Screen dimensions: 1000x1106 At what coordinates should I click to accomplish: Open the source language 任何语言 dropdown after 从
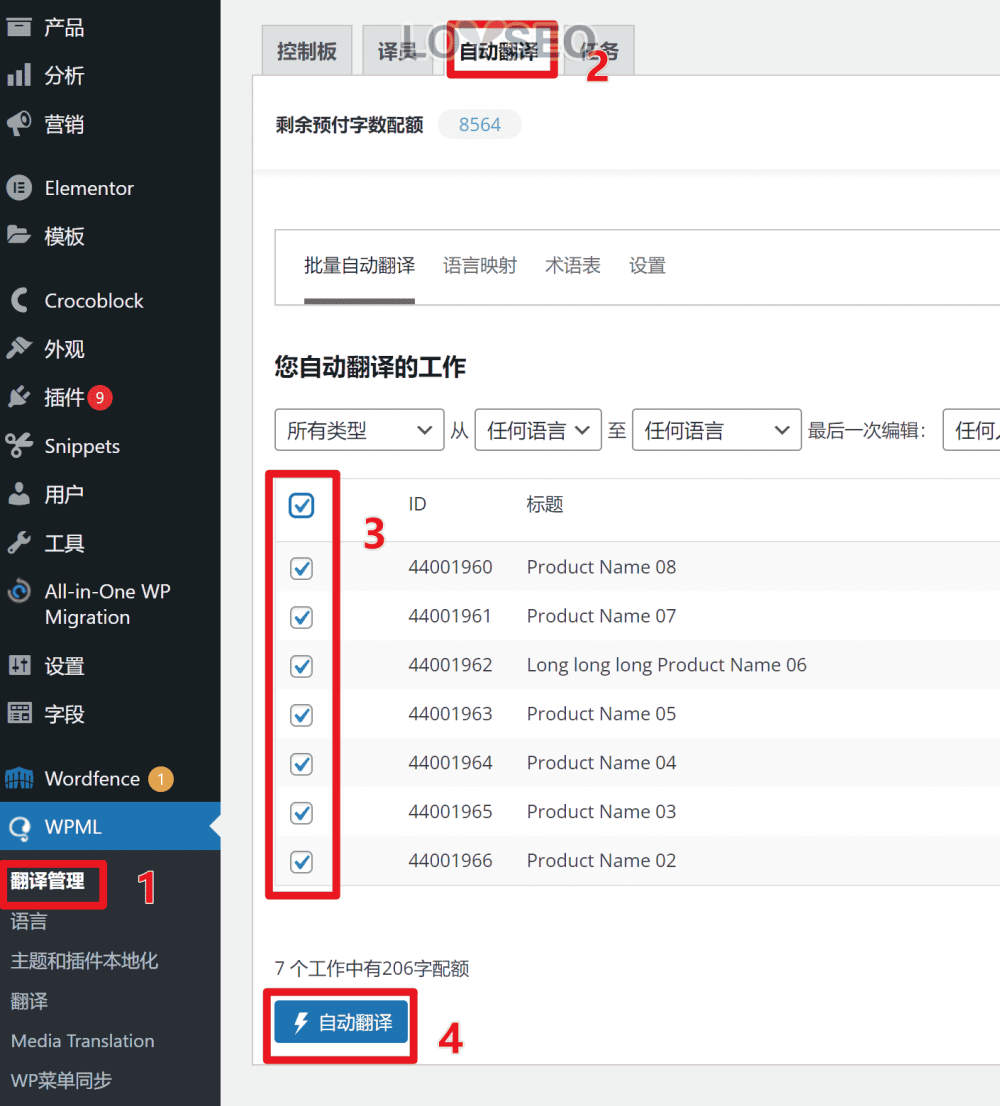(538, 430)
